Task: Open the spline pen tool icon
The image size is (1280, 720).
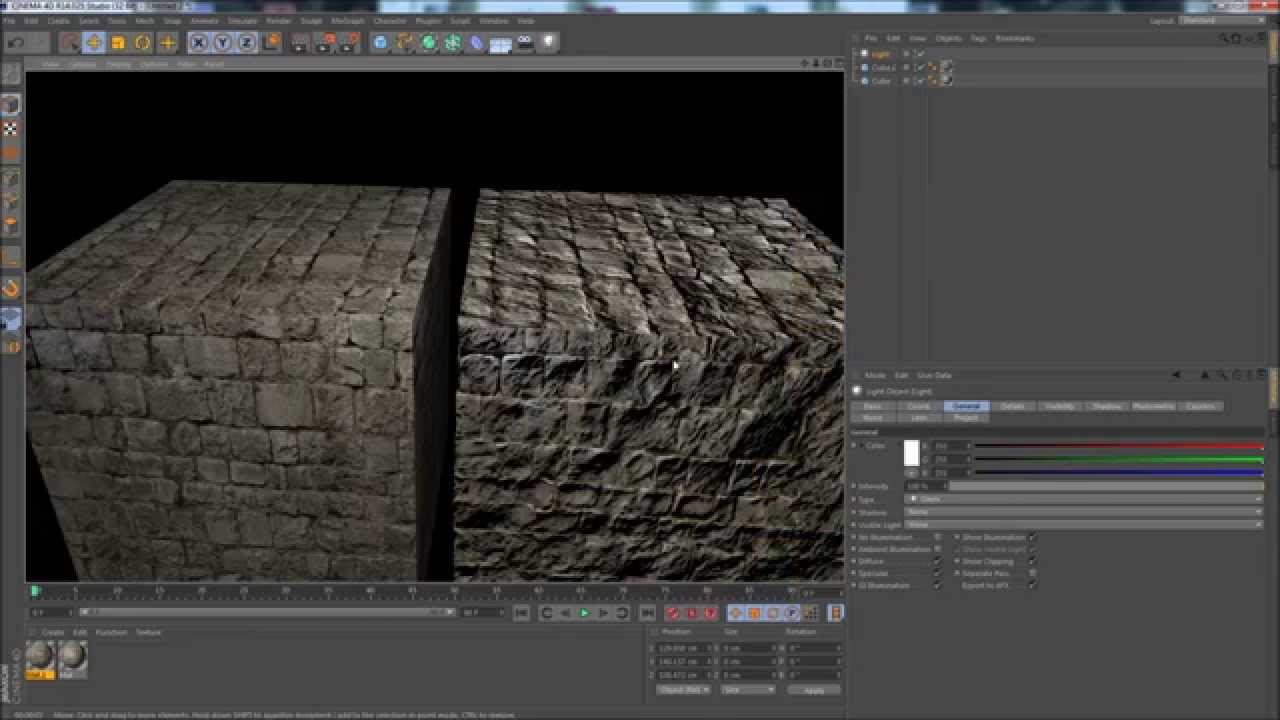Action: point(404,43)
